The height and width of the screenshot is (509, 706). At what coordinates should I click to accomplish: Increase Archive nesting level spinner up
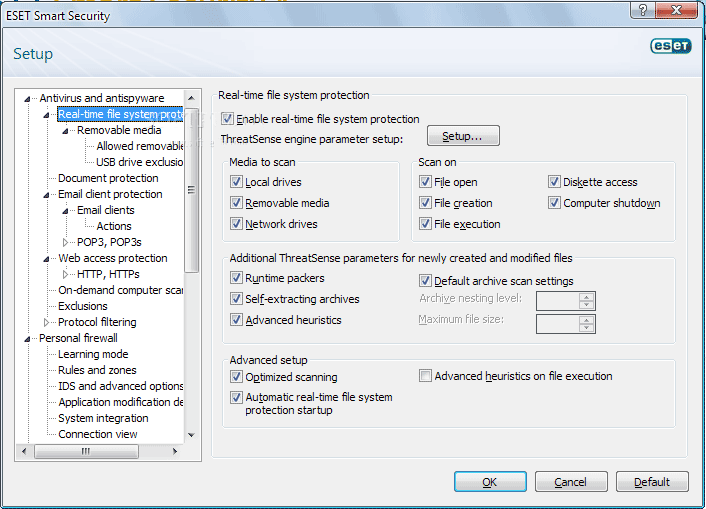[586, 297]
